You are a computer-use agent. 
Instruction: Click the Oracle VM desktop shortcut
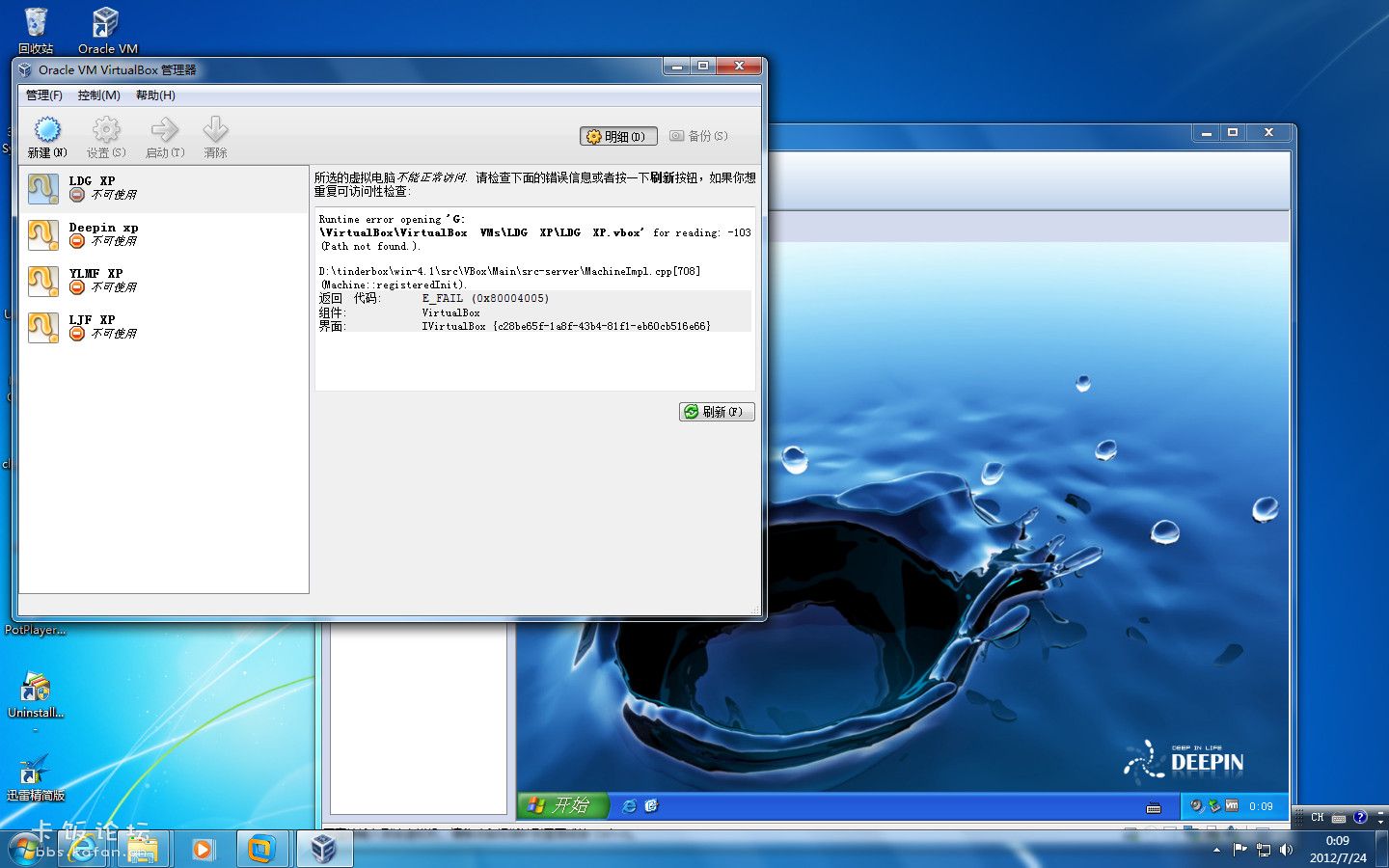tap(107, 31)
